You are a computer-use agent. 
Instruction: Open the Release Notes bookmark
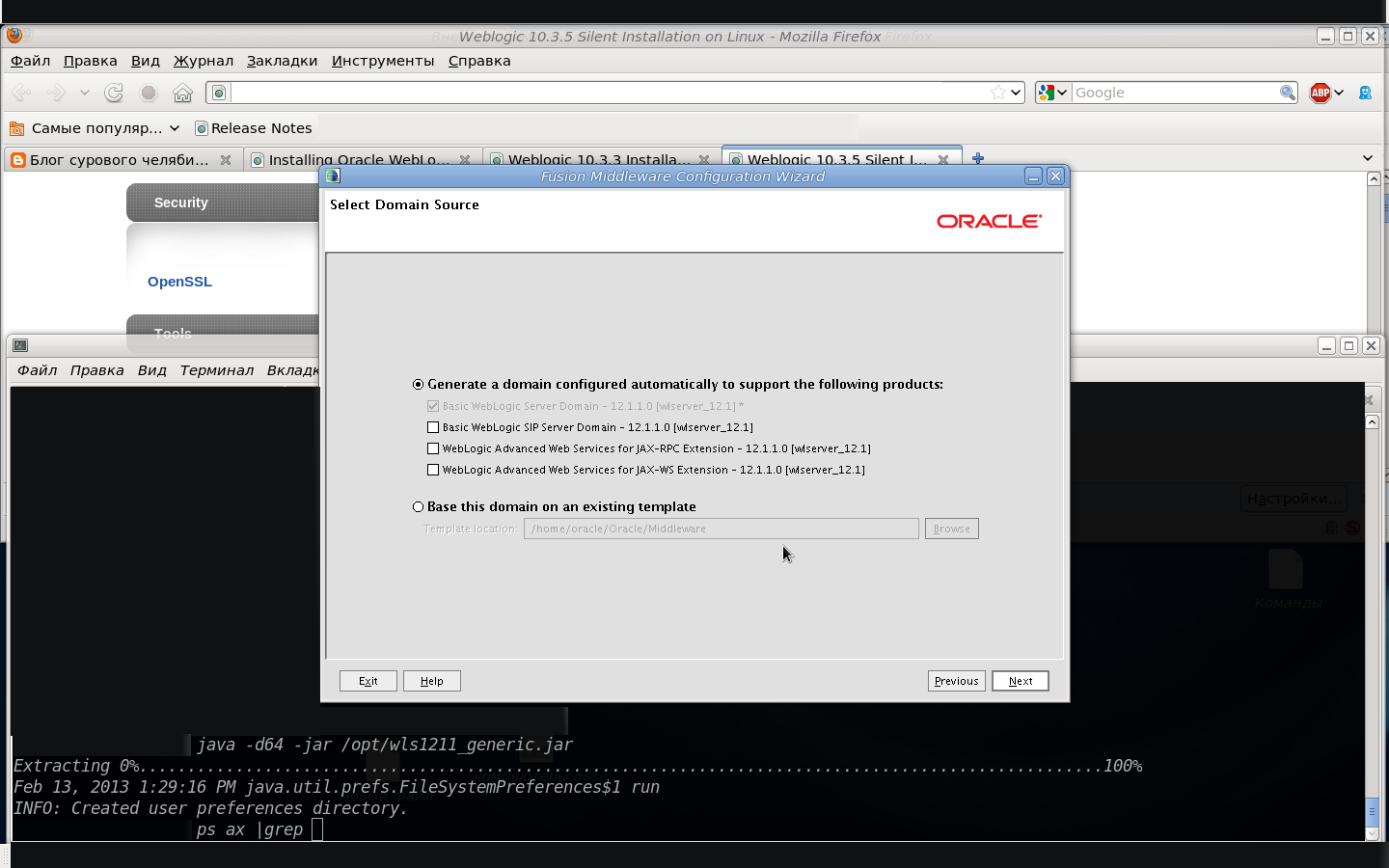(254, 127)
